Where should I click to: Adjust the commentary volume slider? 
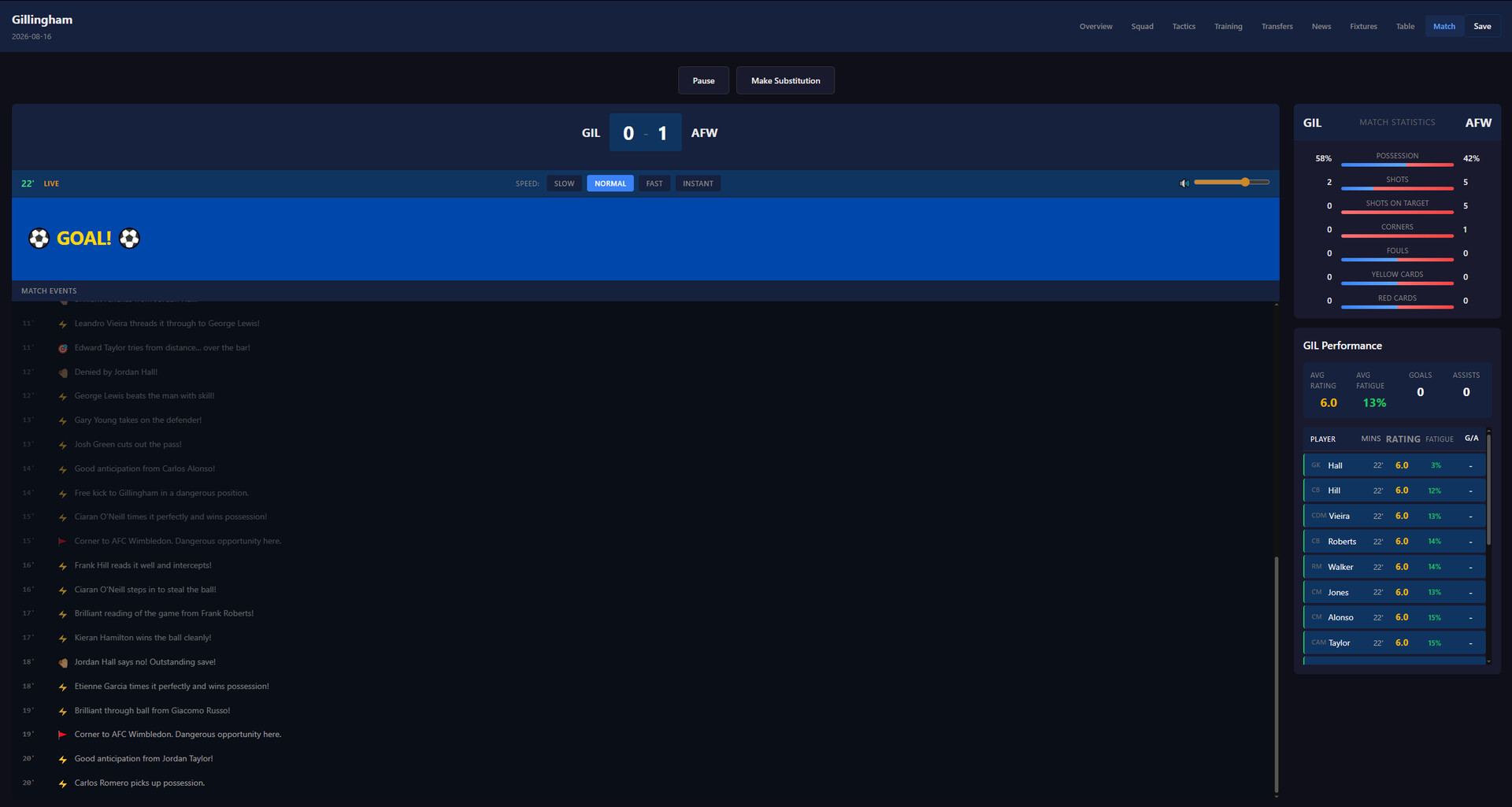coord(1244,182)
